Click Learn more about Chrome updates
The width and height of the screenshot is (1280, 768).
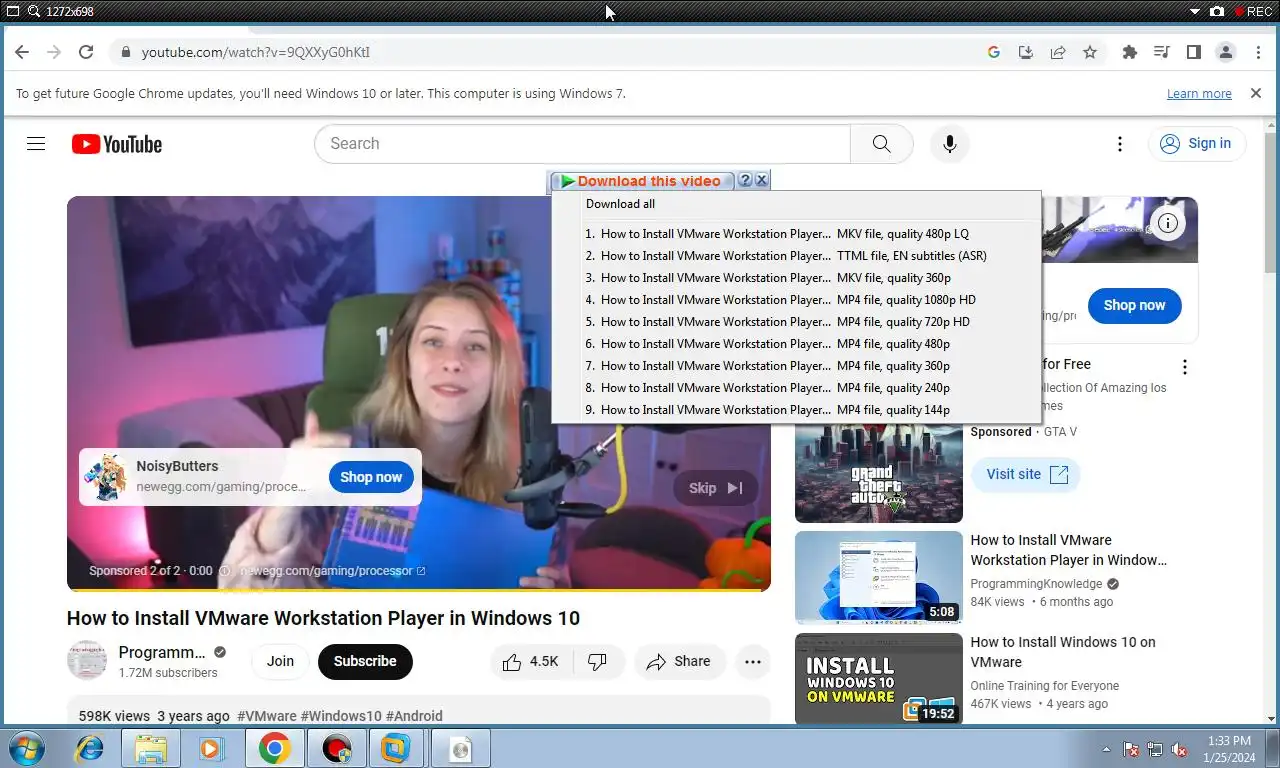click(x=1199, y=93)
